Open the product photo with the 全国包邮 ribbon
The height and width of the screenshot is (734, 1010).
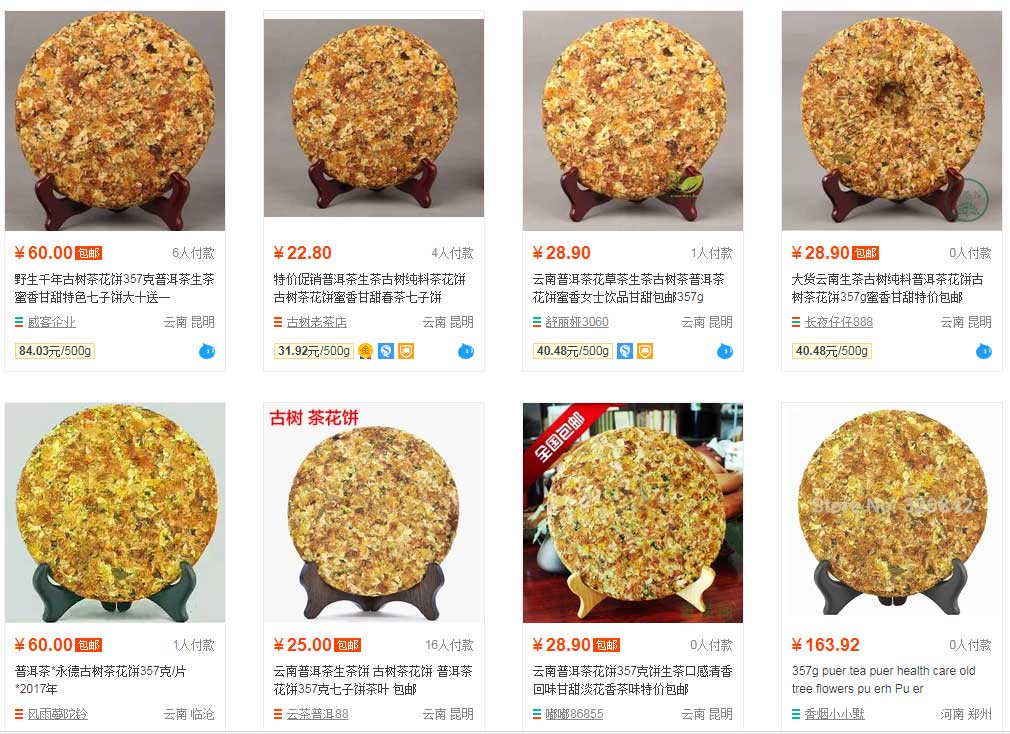coord(633,513)
